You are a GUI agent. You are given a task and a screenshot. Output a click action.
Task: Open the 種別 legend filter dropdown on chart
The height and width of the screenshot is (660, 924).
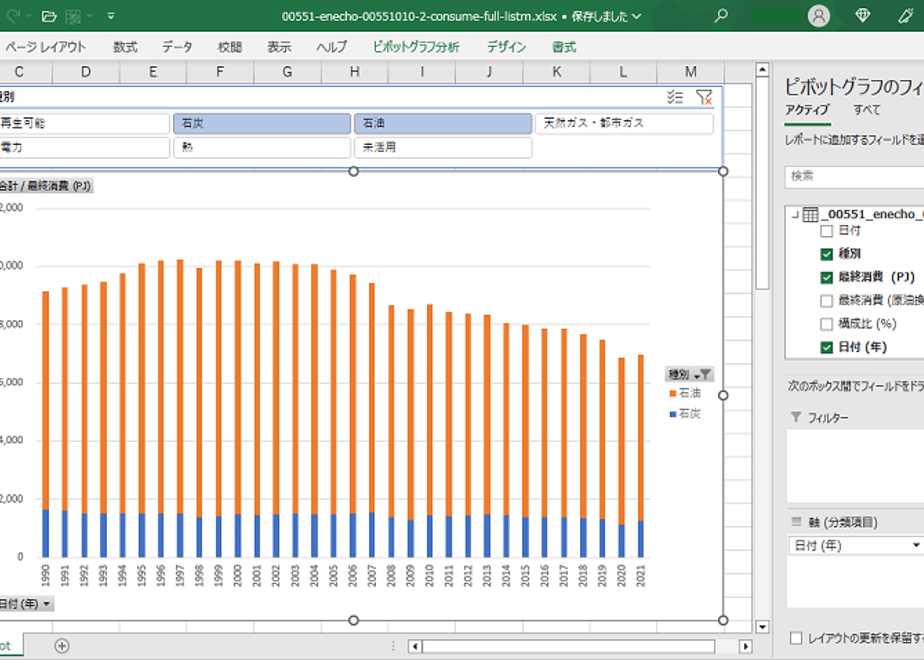(689, 374)
